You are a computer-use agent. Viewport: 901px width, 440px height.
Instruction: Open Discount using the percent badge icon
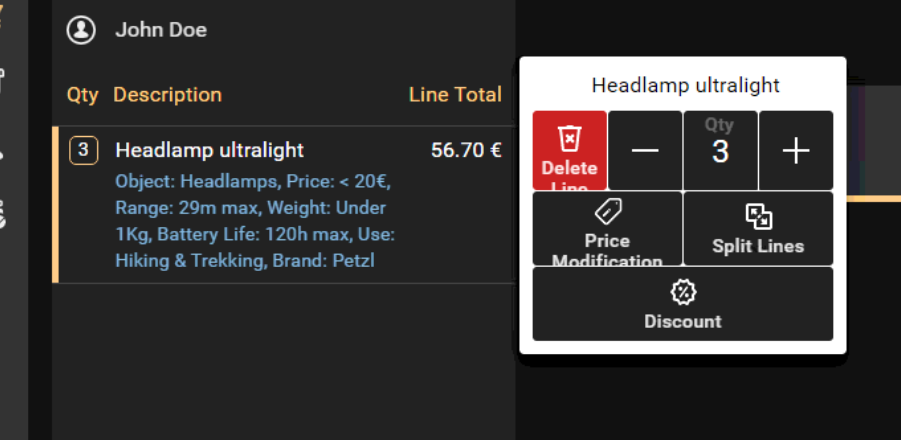(x=683, y=292)
